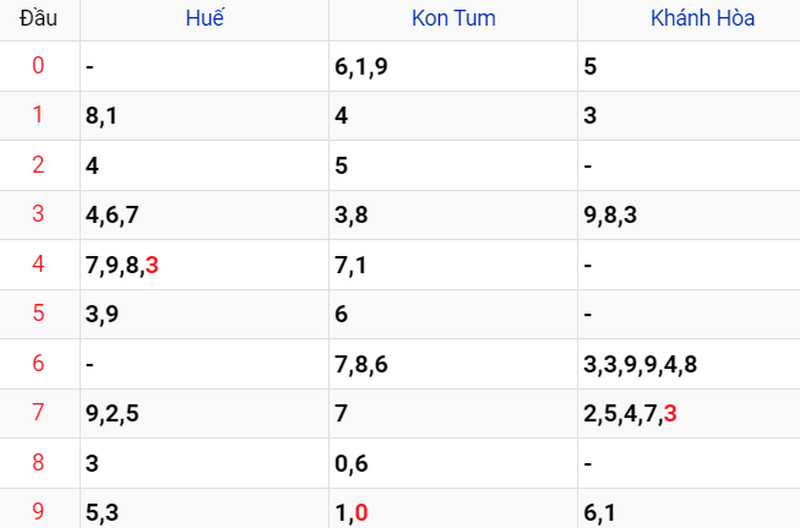Image resolution: width=800 pixels, height=528 pixels.
Task: Open the Huế column header link
Action: pyautogui.click(x=205, y=18)
